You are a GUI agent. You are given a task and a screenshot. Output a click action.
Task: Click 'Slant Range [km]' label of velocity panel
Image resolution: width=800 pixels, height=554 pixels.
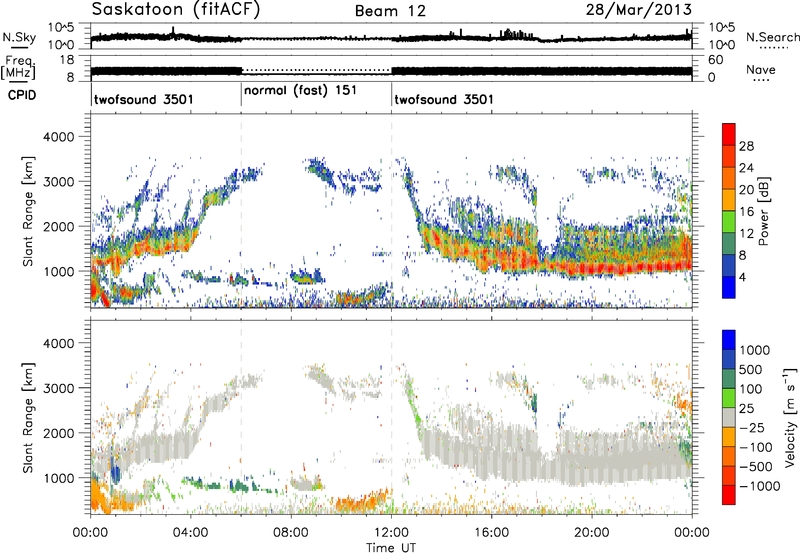coord(28,418)
